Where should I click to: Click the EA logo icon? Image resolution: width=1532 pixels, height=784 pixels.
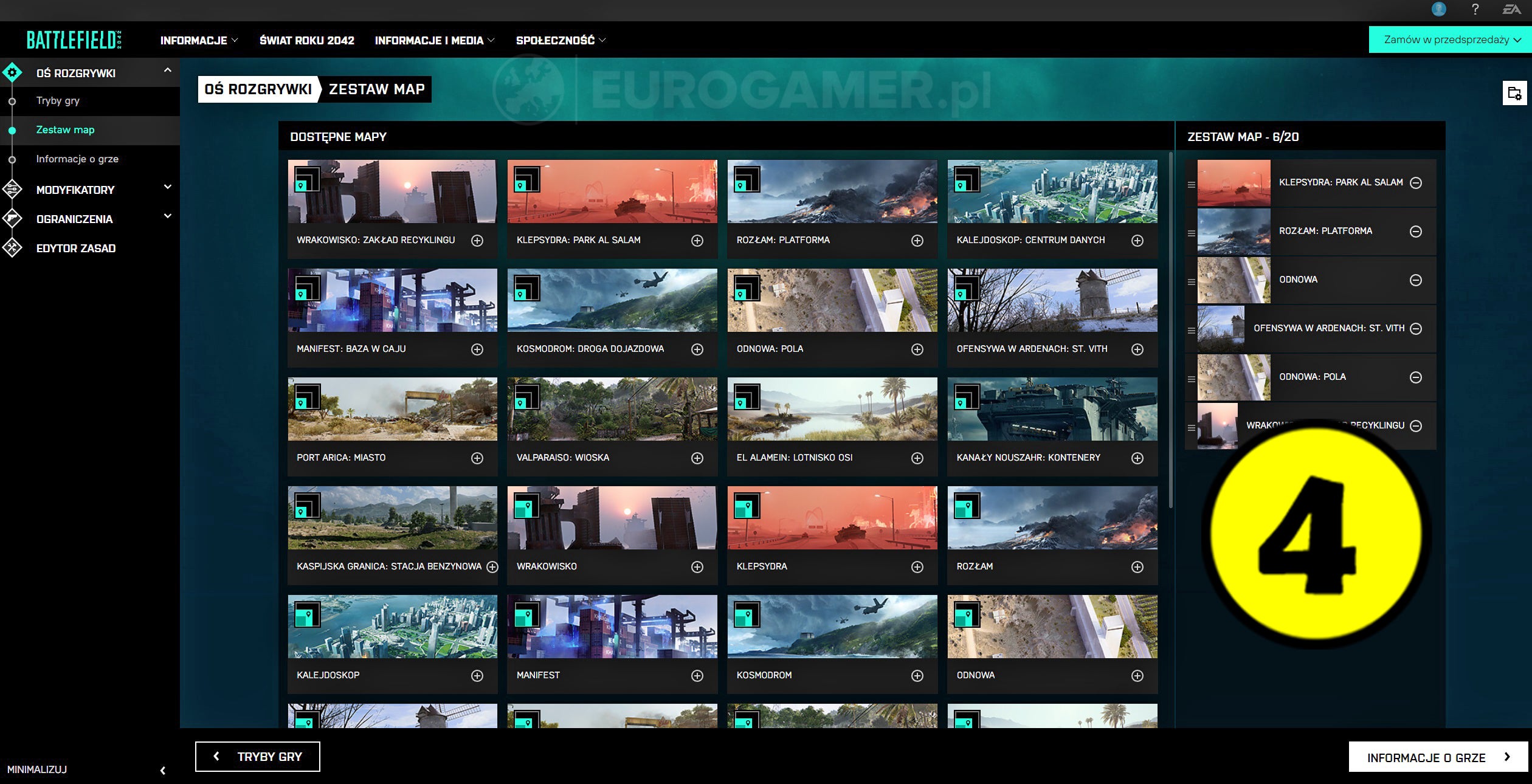[1512, 9]
